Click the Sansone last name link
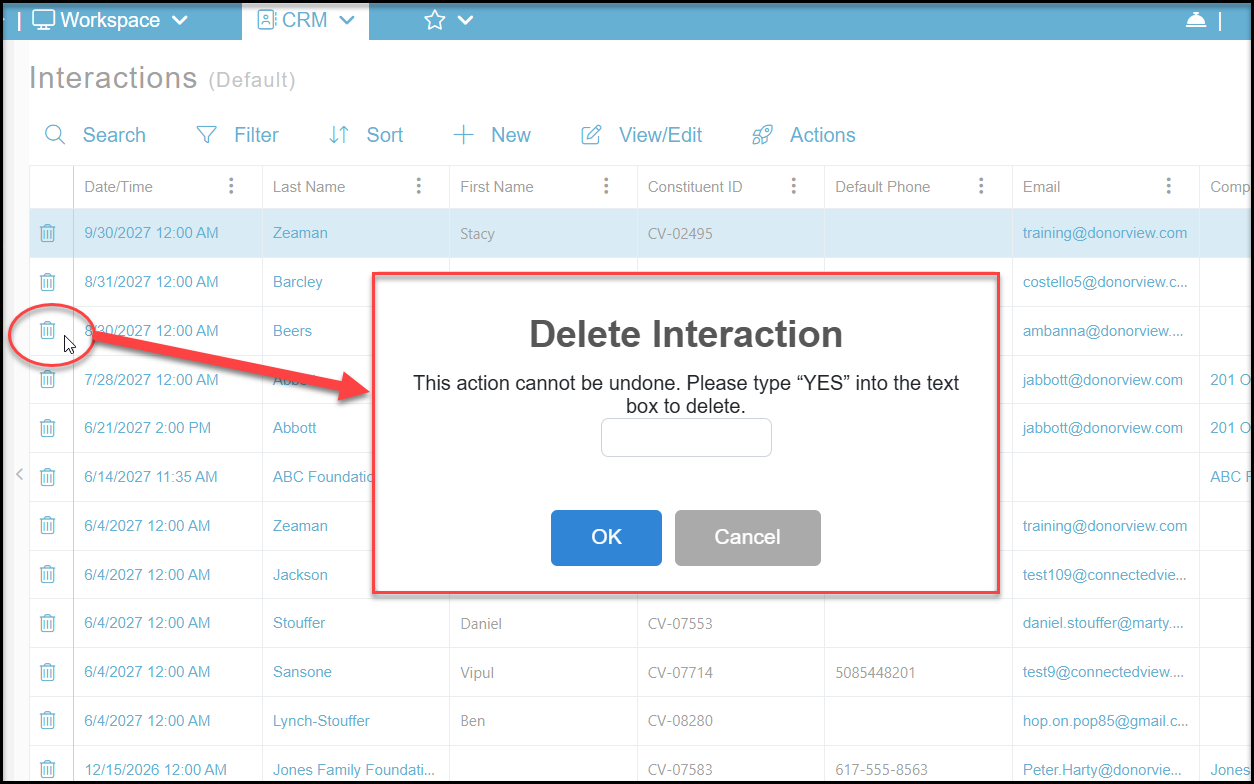The width and height of the screenshot is (1254, 784). 302,672
